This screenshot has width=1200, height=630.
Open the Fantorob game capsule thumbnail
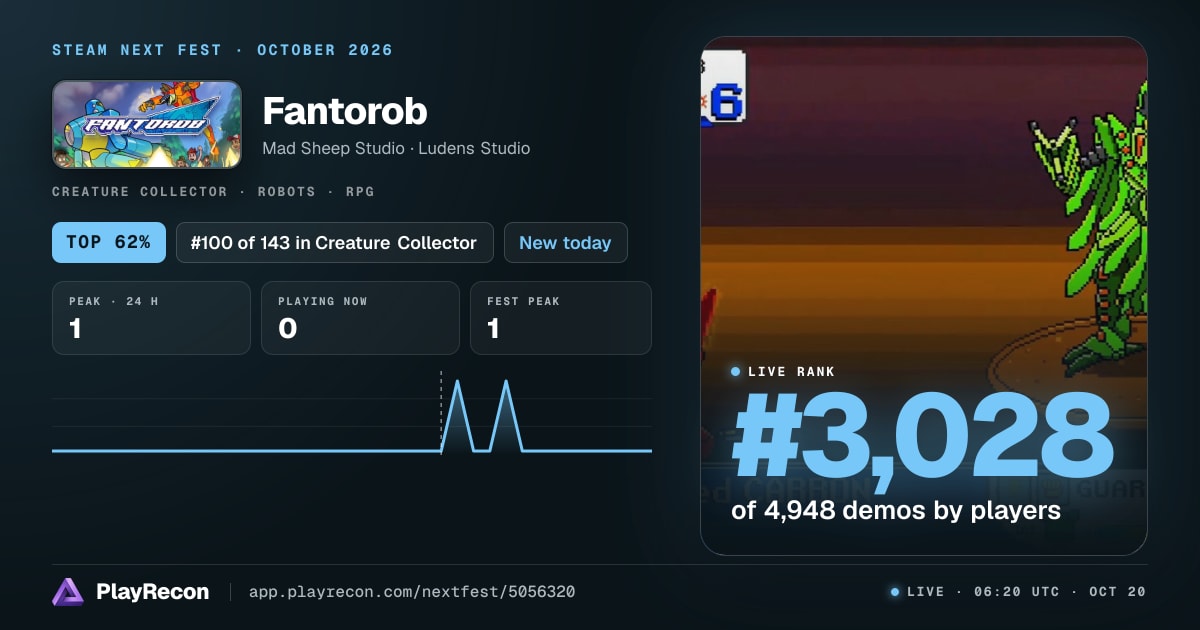147,124
